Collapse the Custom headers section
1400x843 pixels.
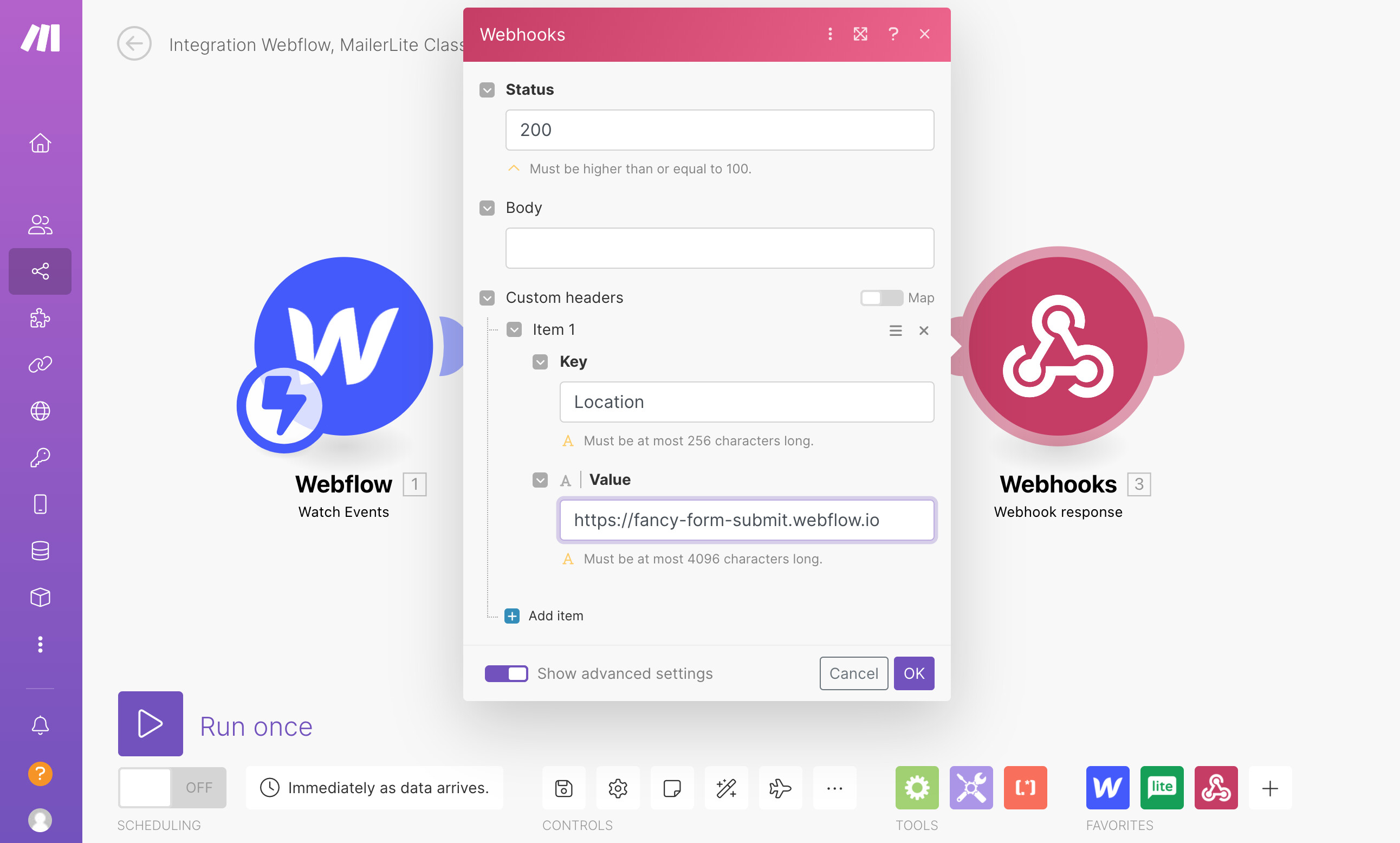tap(487, 297)
